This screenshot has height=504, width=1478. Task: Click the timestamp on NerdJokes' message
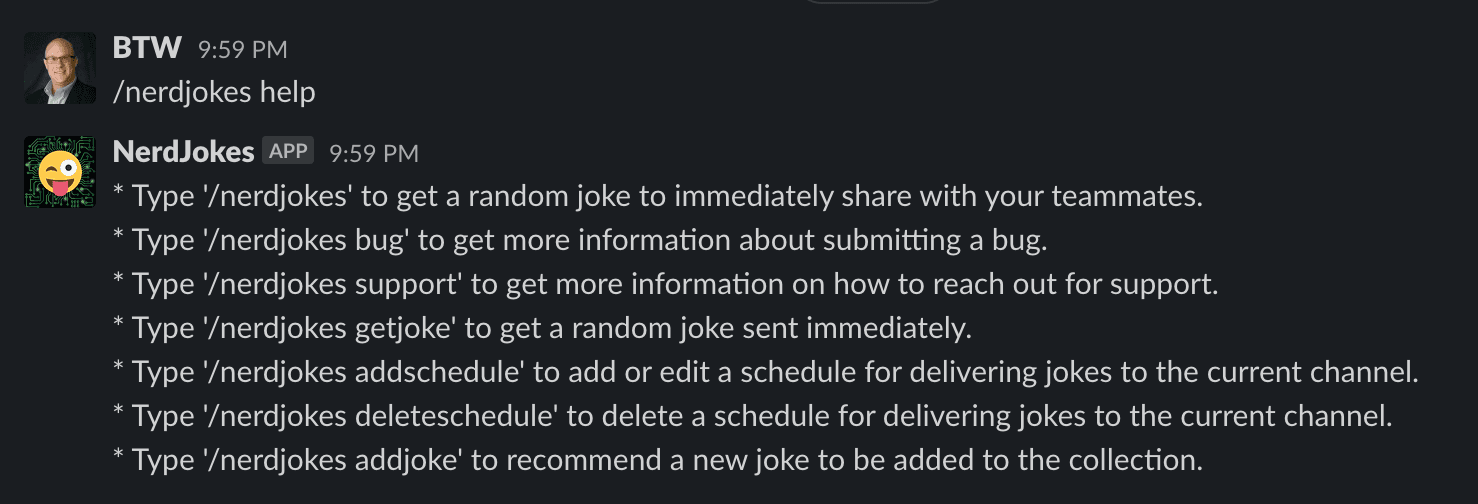pyautogui.click(x=374, y=153)
